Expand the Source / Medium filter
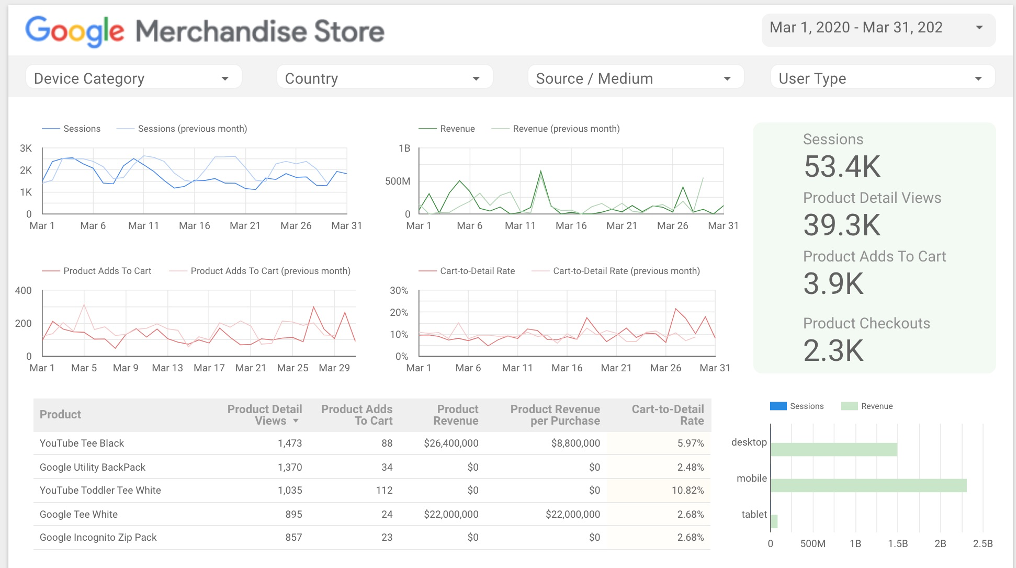Screen dimensions: 1016x568 point(635,78)
